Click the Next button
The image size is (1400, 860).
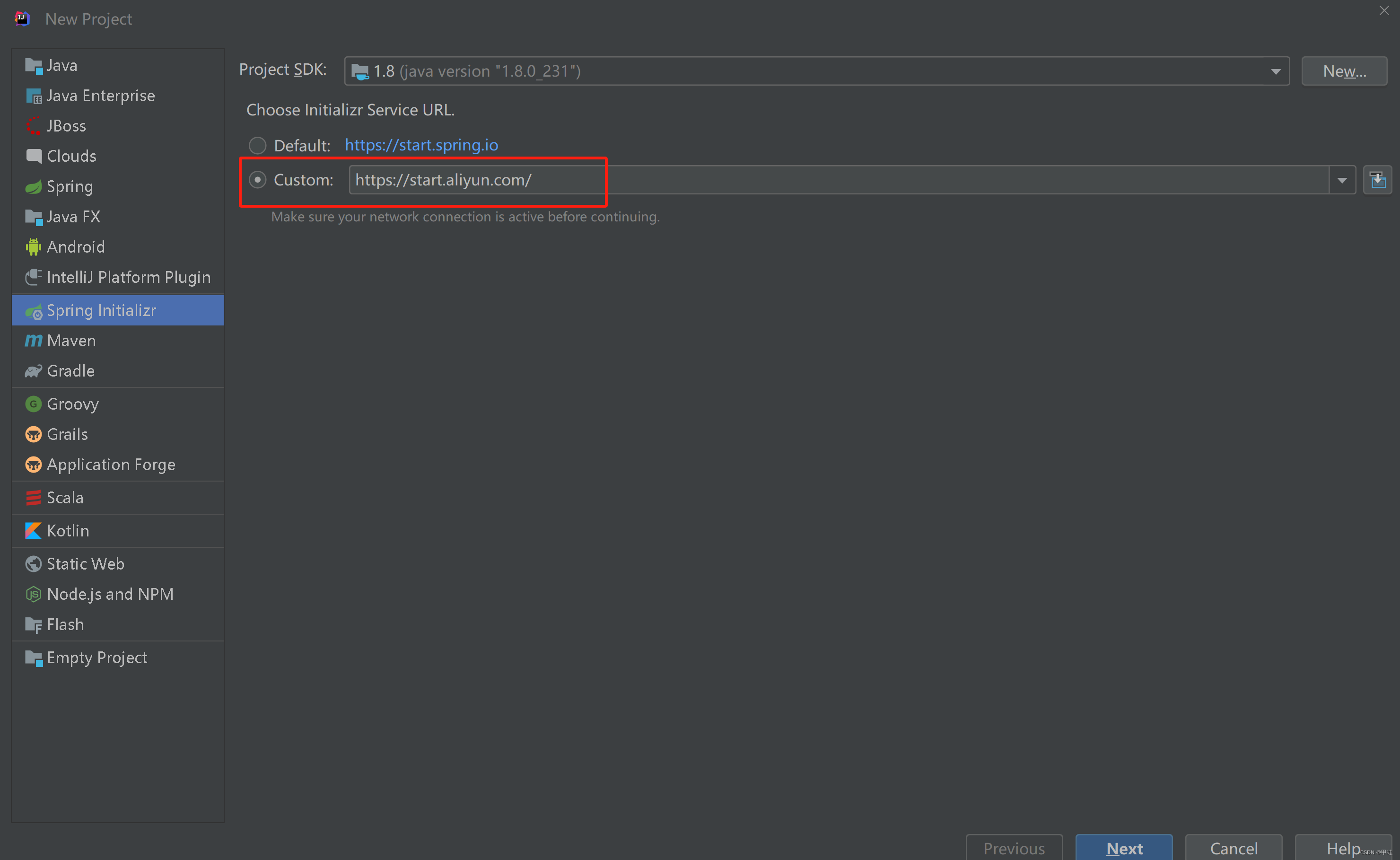[1123, 848]
